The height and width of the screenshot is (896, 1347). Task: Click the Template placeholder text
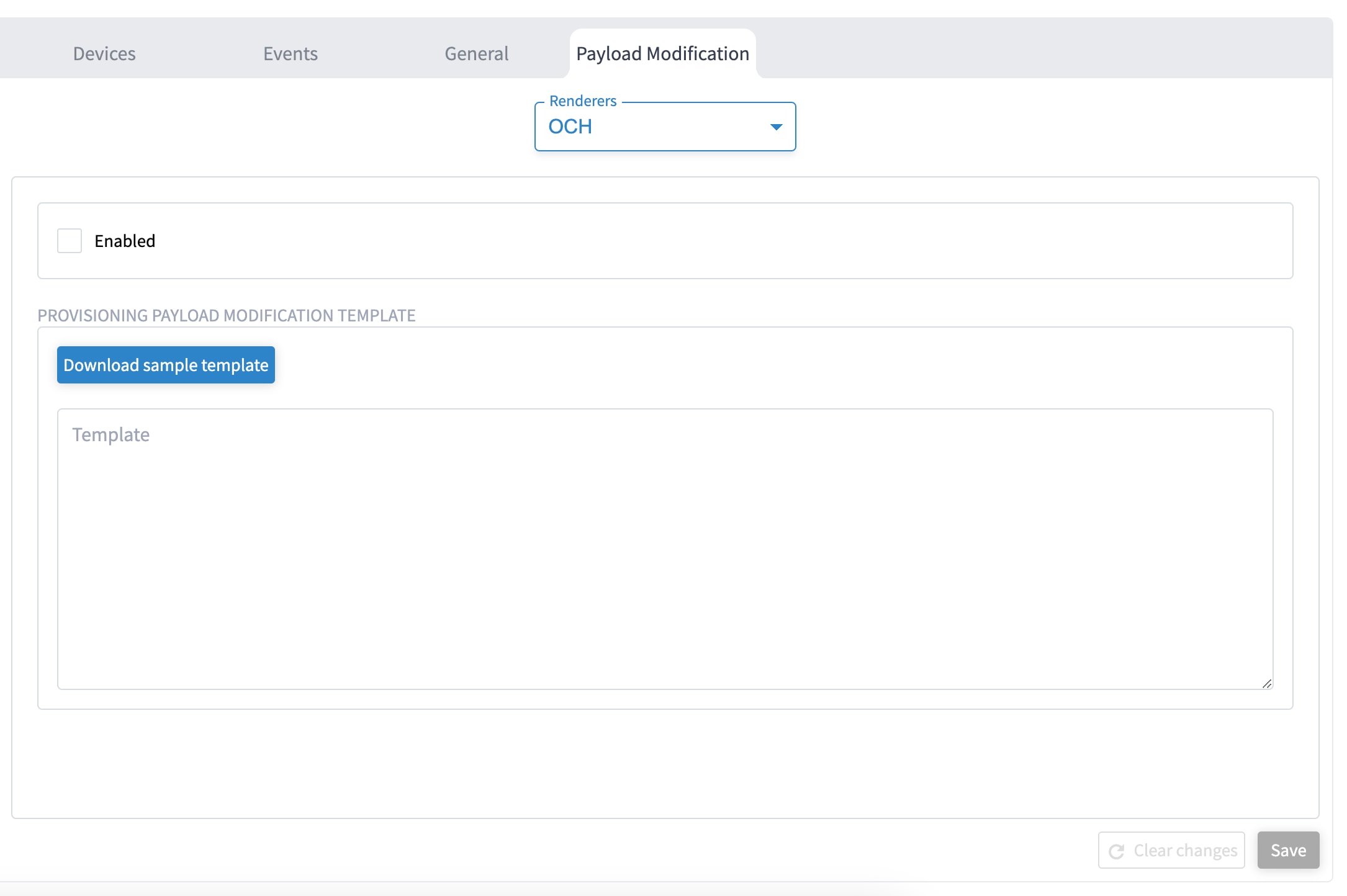[111, 435]
